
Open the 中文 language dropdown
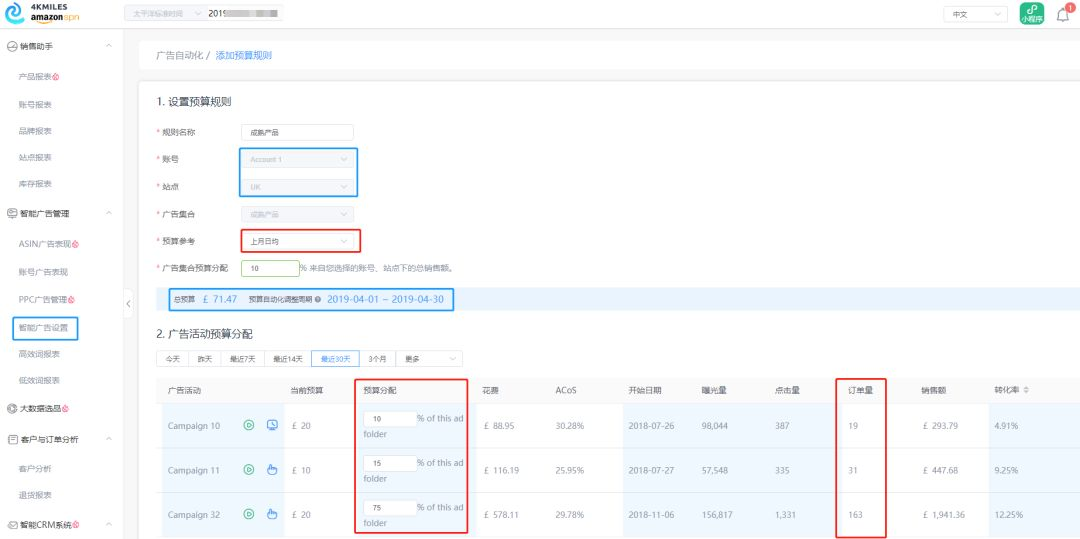coord(975,14)
